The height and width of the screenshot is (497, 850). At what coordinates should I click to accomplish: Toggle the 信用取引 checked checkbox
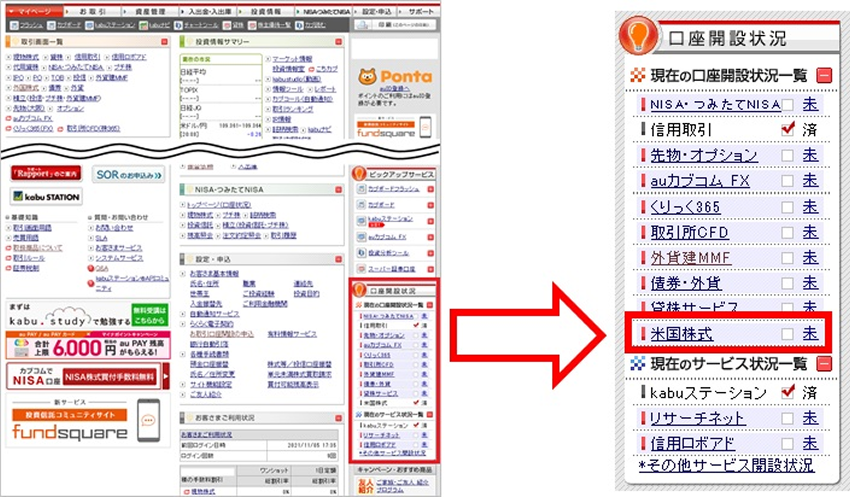[x=789, y=129]
